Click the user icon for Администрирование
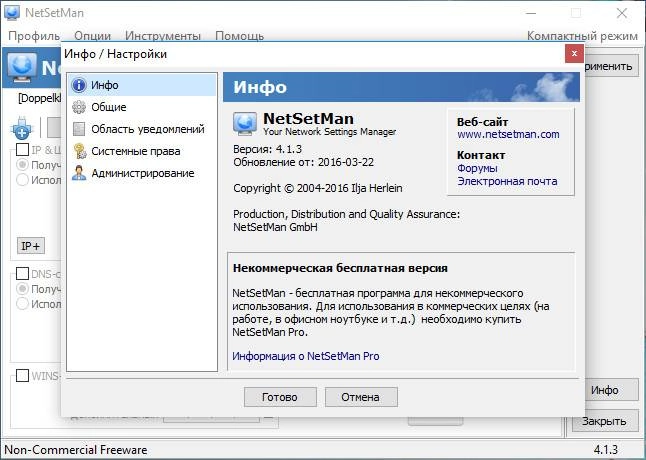This screenshot has height=460, width=646. [x=79, y=173]
